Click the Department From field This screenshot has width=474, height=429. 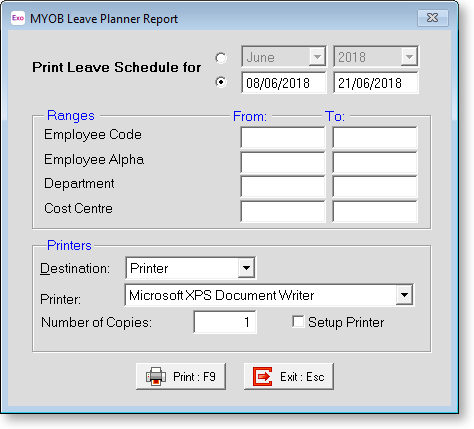click(283, 187)
